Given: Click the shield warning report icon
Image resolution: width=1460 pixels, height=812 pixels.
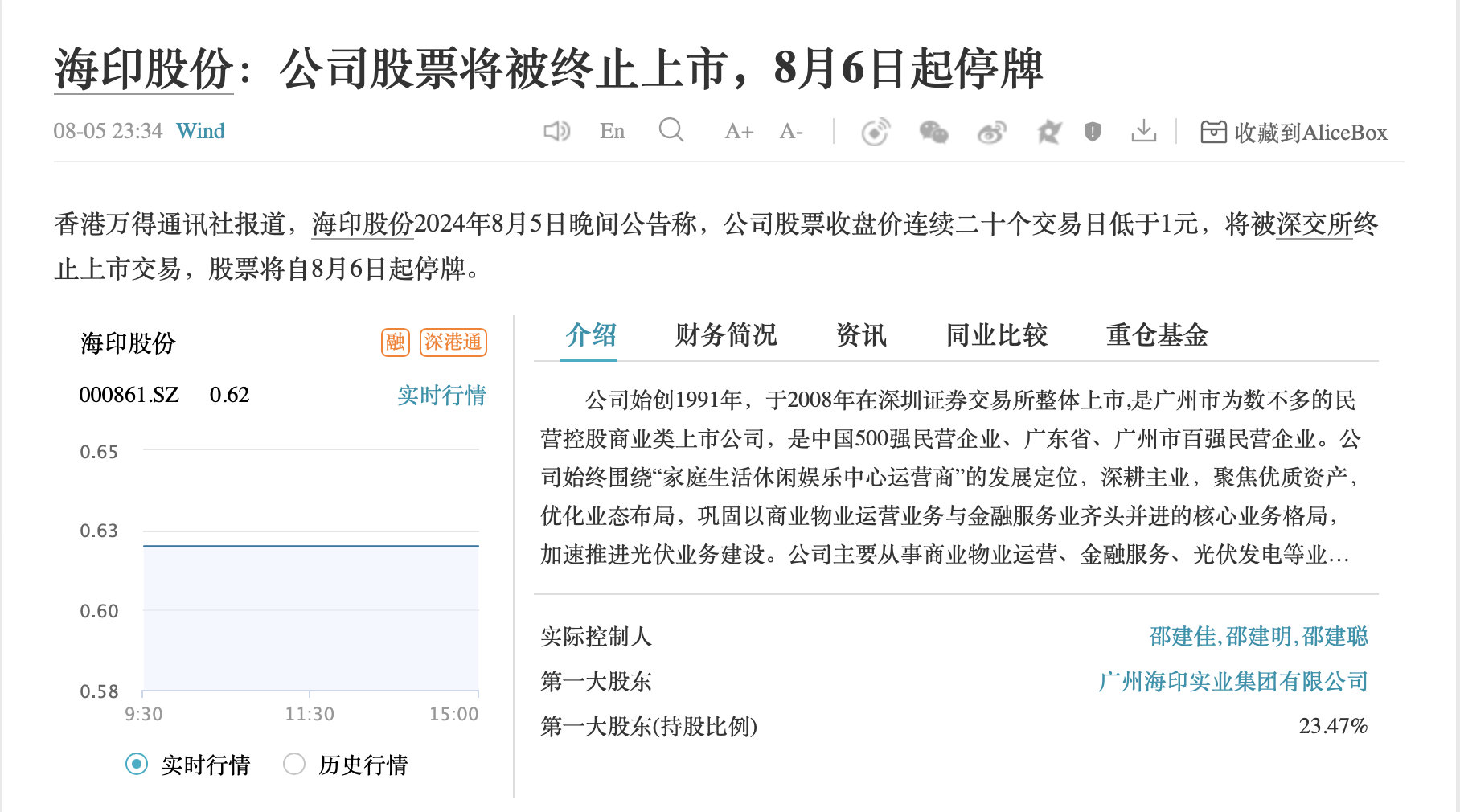Looking at the screenshot, I should coord(1093,130).
